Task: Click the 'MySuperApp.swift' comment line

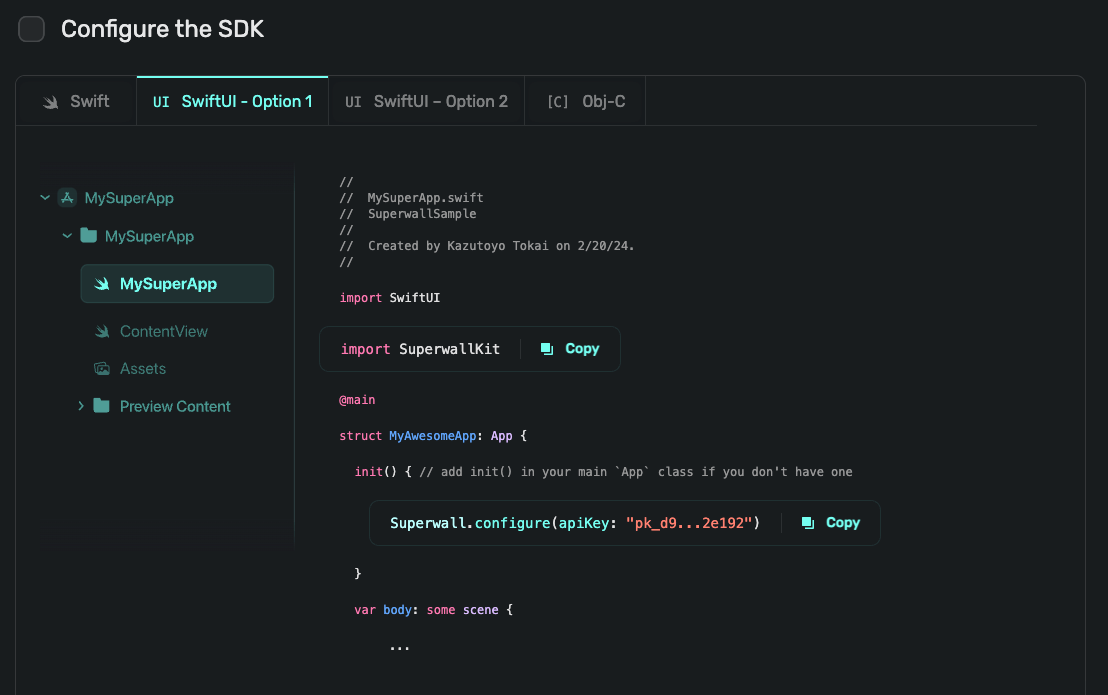Action: pyautogui.click(x=411, y=198)
